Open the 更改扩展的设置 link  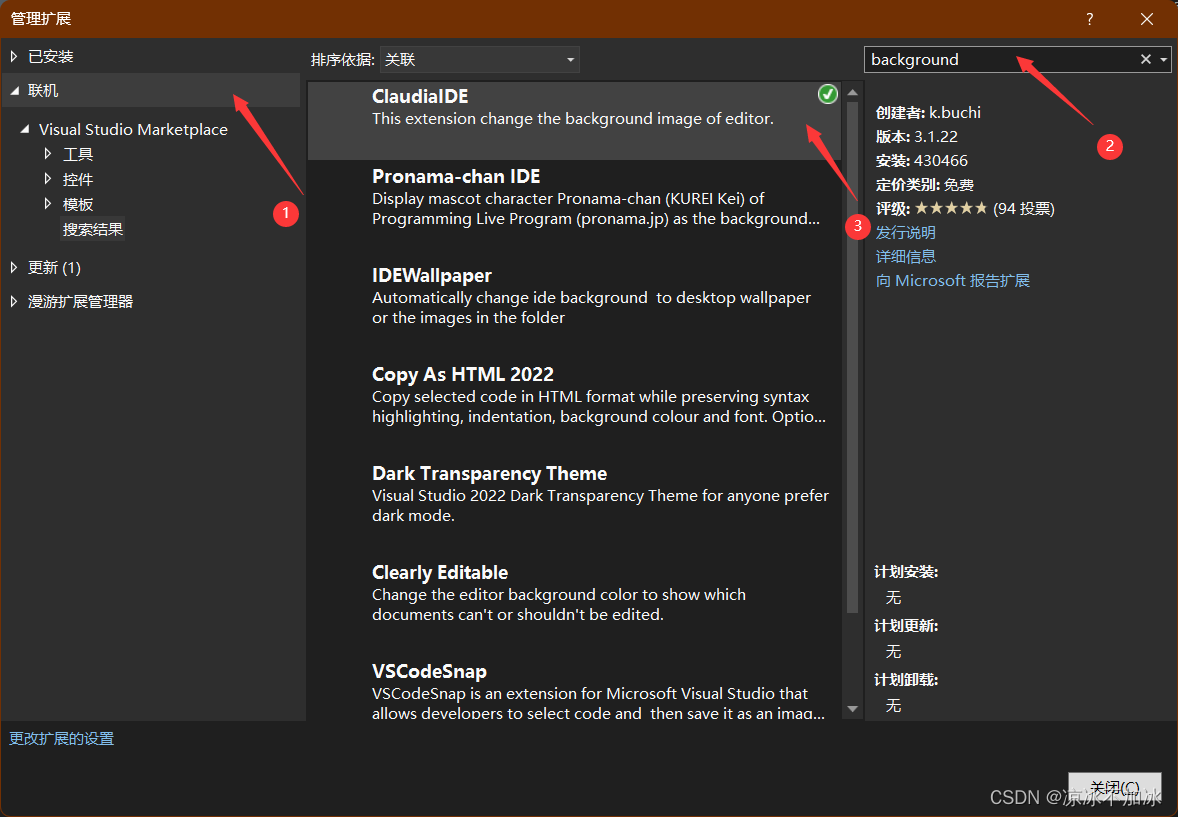[x=62, y=739]
